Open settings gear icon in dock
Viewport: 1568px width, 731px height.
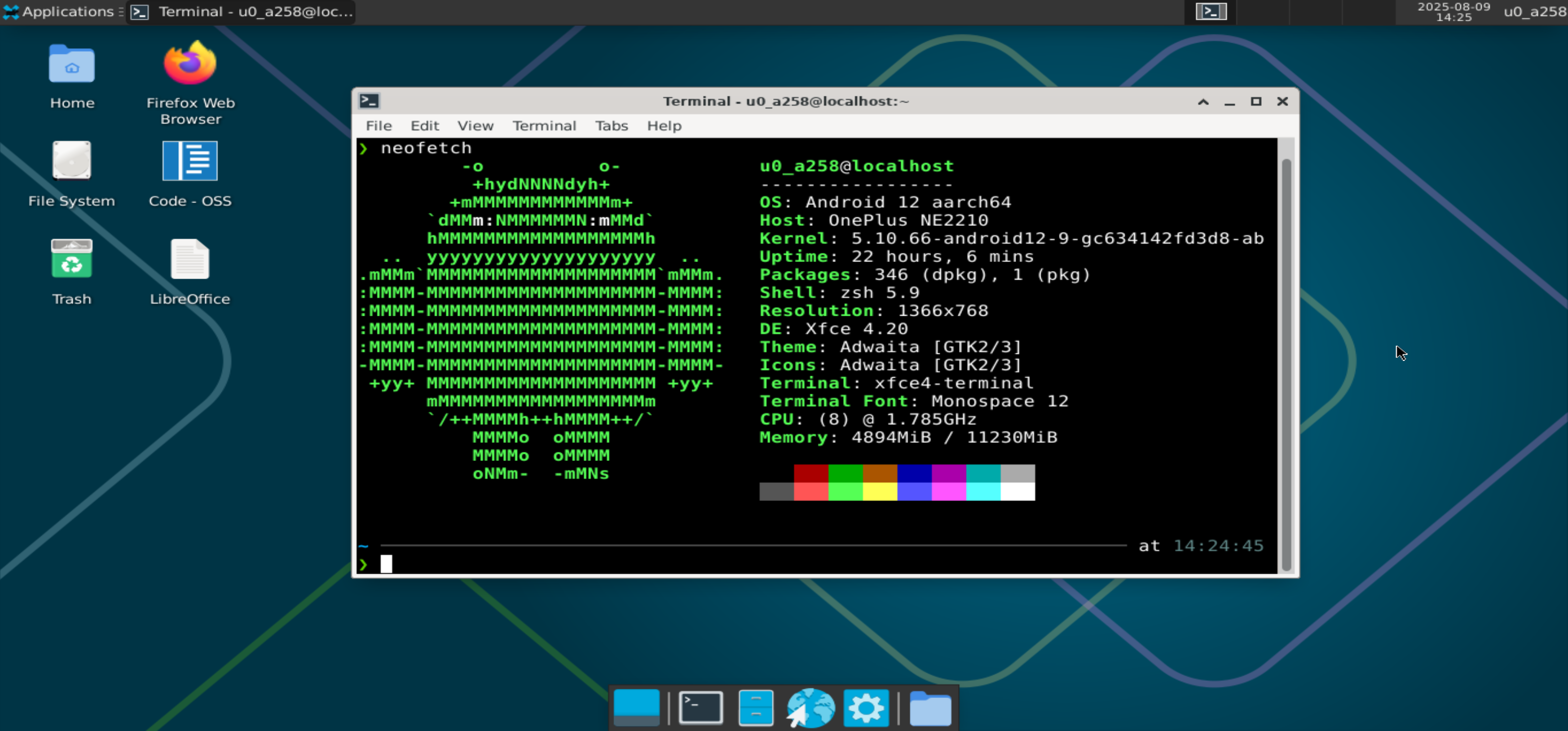coord(866,707)
